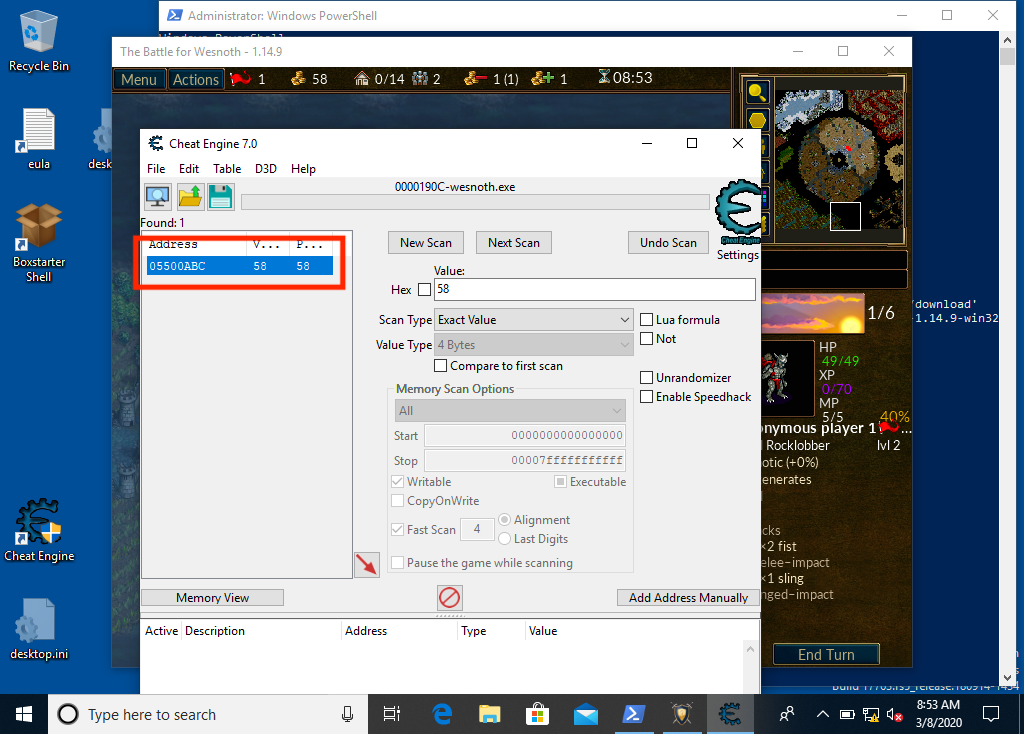Check Compare to first scan
1024x734 pixels.
(441, 366)
